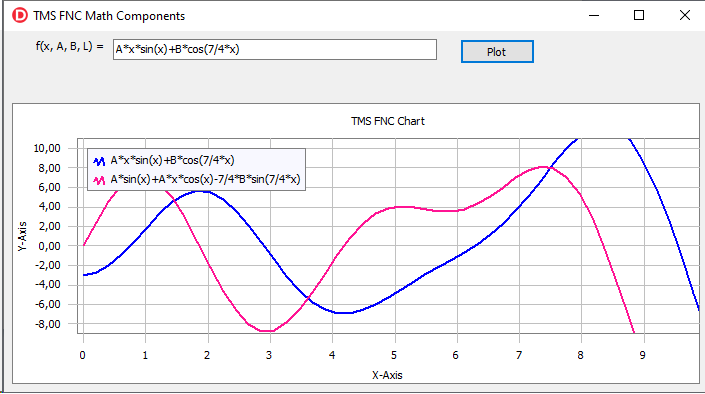The width and height of the screenshot is (705, 394).
Task: Click the X-axis tick label 5
Action: (x=394, y=355)
